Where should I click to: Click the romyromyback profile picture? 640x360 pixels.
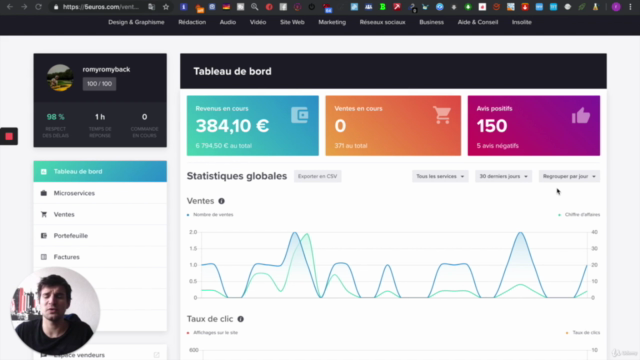click(60, 78)
